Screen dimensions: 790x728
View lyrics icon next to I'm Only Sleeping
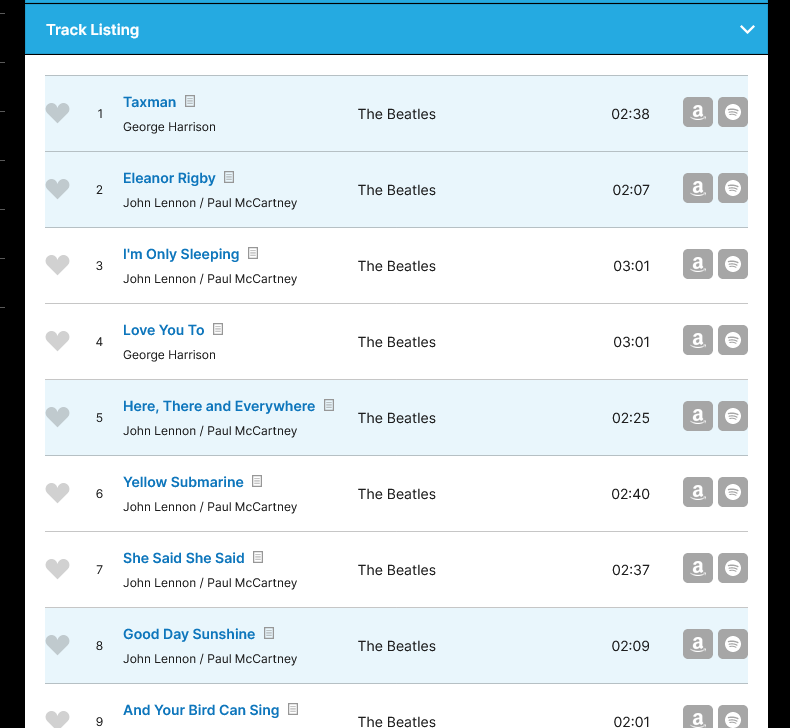click(x=253, y=254)
